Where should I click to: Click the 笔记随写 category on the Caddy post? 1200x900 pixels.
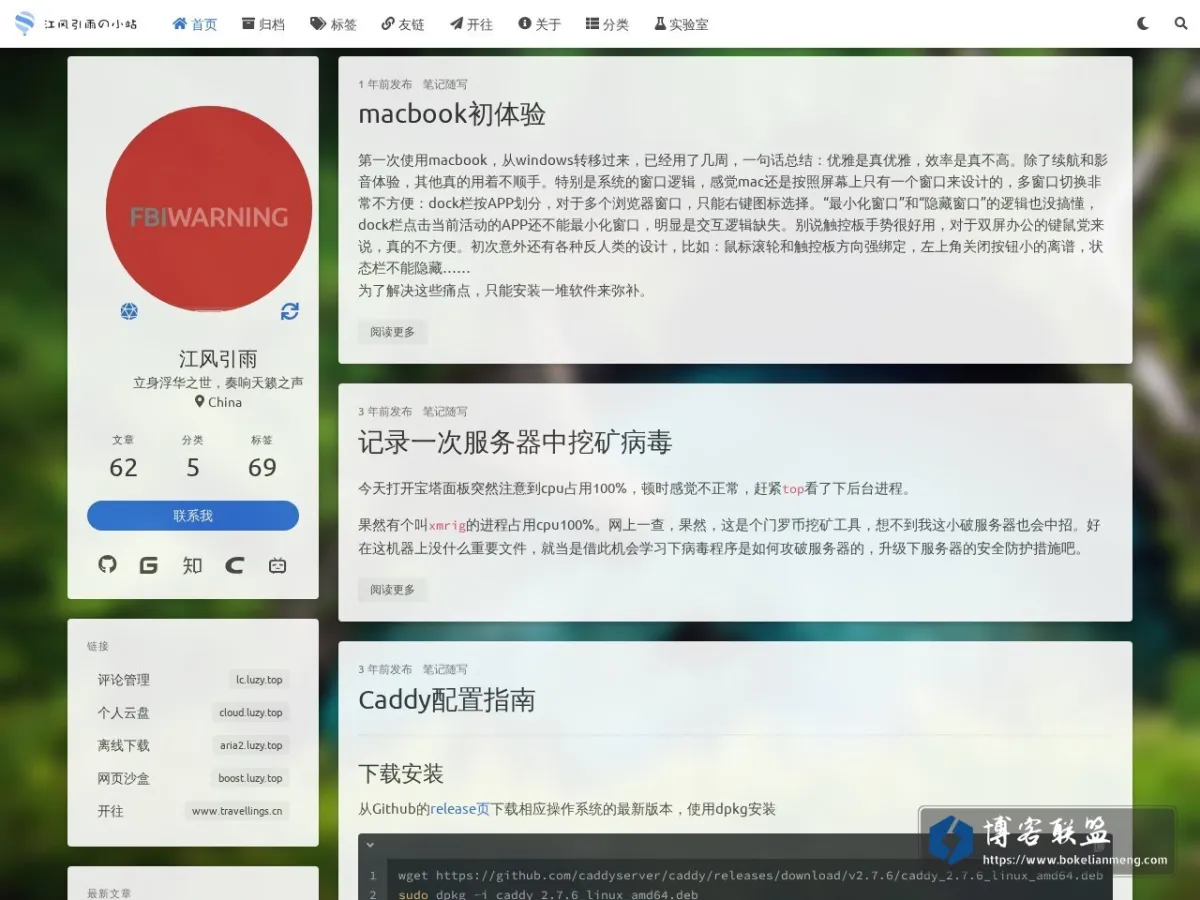pyautogui.click(x=445, y=670)
